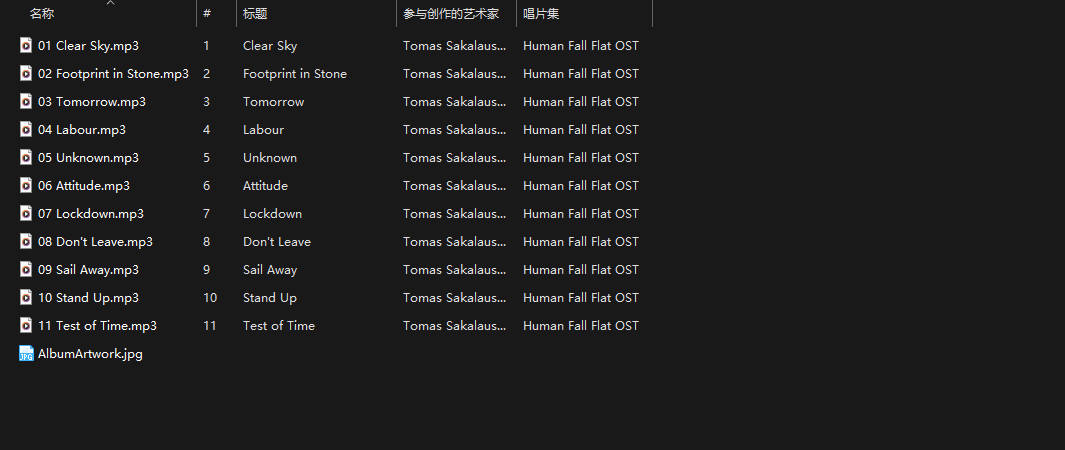Click the mp3 icon of 01 Clear Sky
The image size is (1065, 450).
point(27,45)
